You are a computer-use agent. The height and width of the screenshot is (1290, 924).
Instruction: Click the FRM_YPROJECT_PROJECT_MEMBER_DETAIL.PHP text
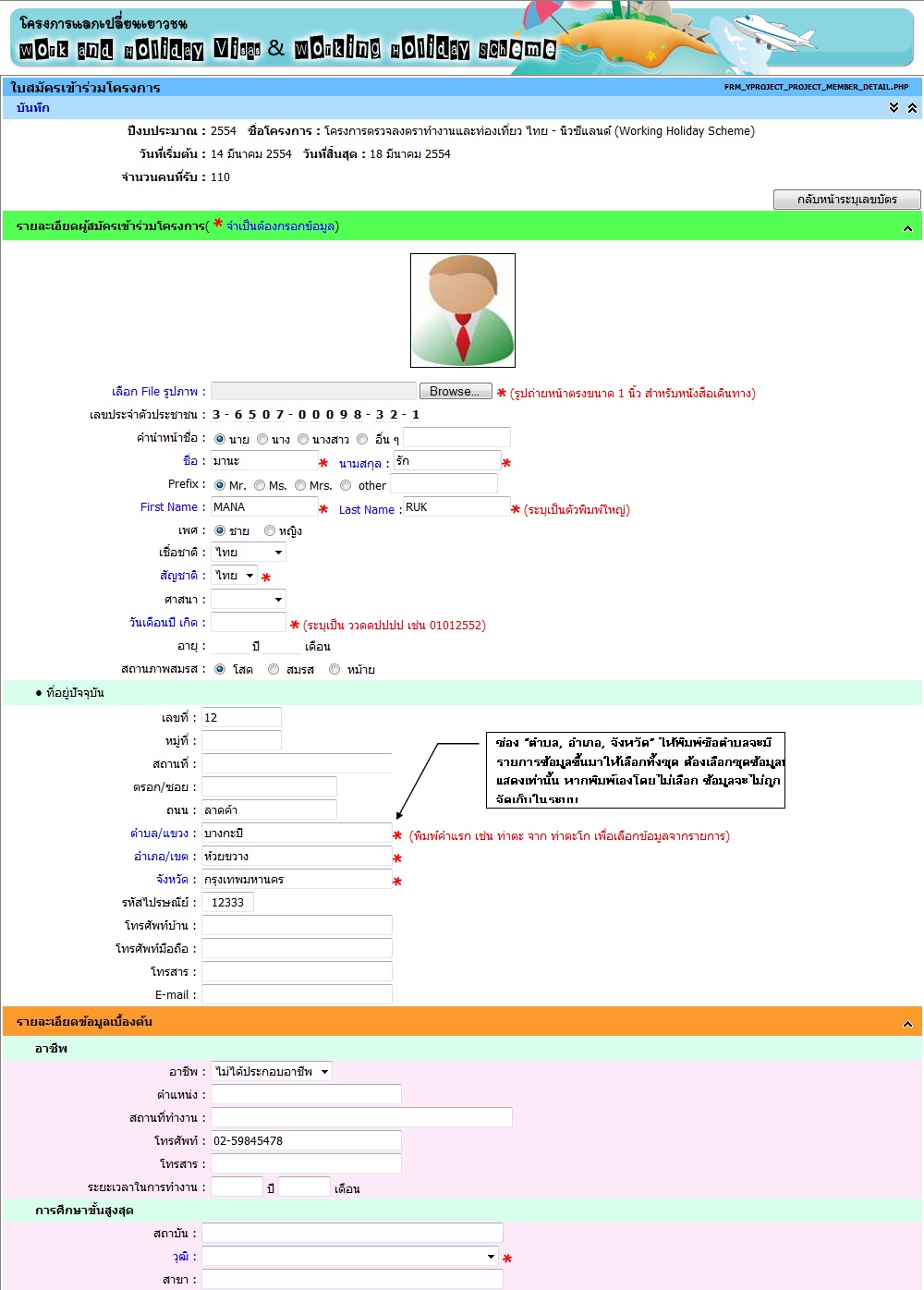coord(816,87)
